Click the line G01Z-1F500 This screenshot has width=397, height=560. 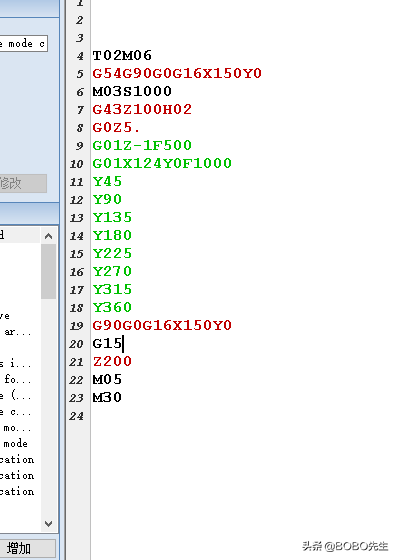[x=142, y=145]
